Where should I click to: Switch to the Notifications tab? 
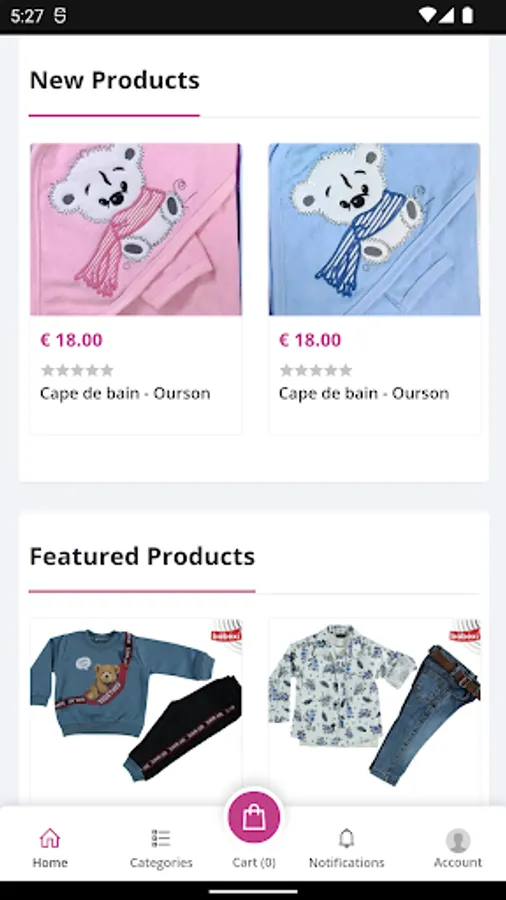tap(347, 848)
